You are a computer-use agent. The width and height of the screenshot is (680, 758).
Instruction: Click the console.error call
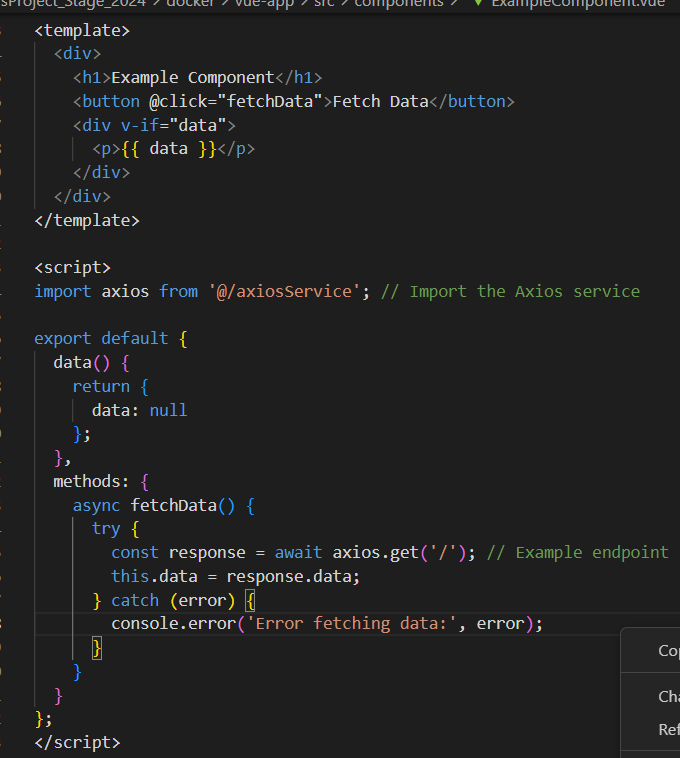(174, 624)
